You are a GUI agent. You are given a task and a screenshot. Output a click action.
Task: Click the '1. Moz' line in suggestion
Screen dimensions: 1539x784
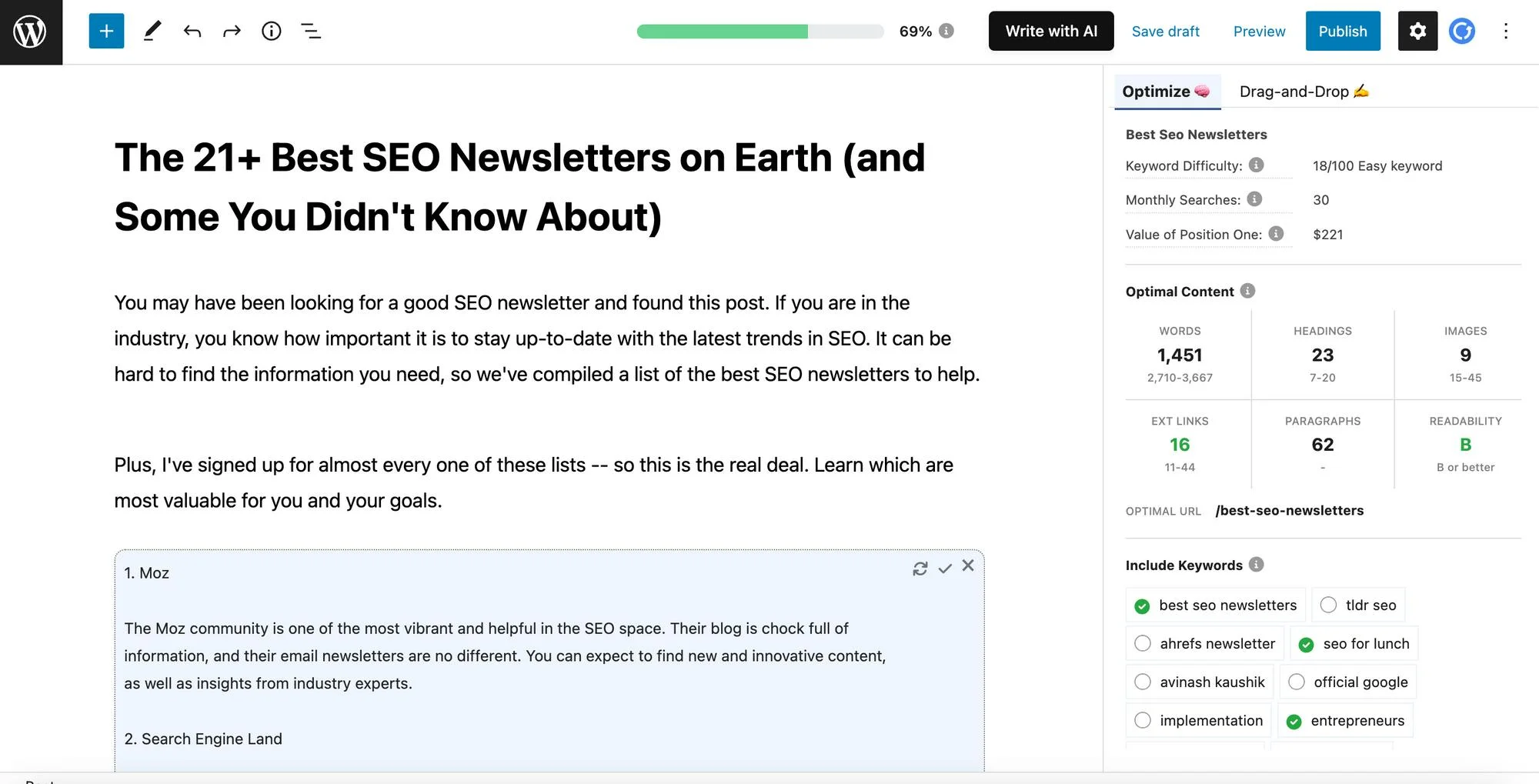point(147,573)
